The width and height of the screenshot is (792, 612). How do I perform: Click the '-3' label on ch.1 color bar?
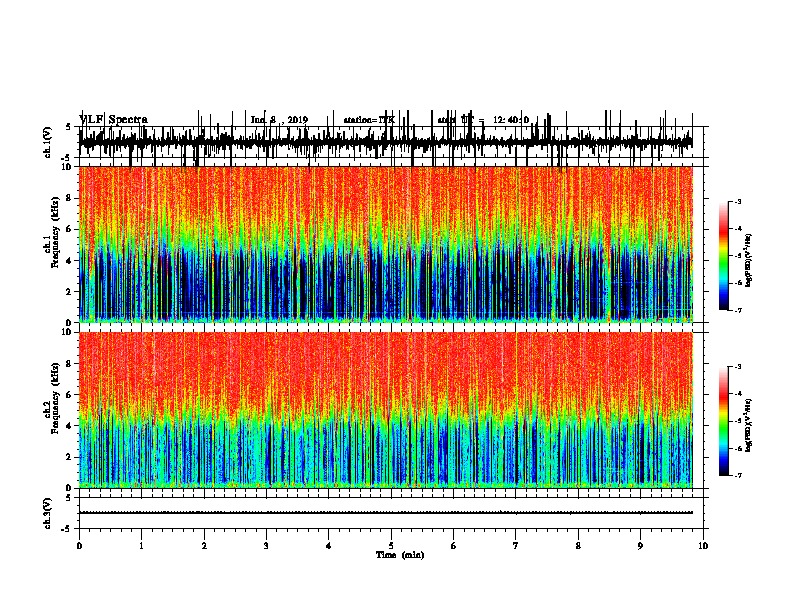738,202
